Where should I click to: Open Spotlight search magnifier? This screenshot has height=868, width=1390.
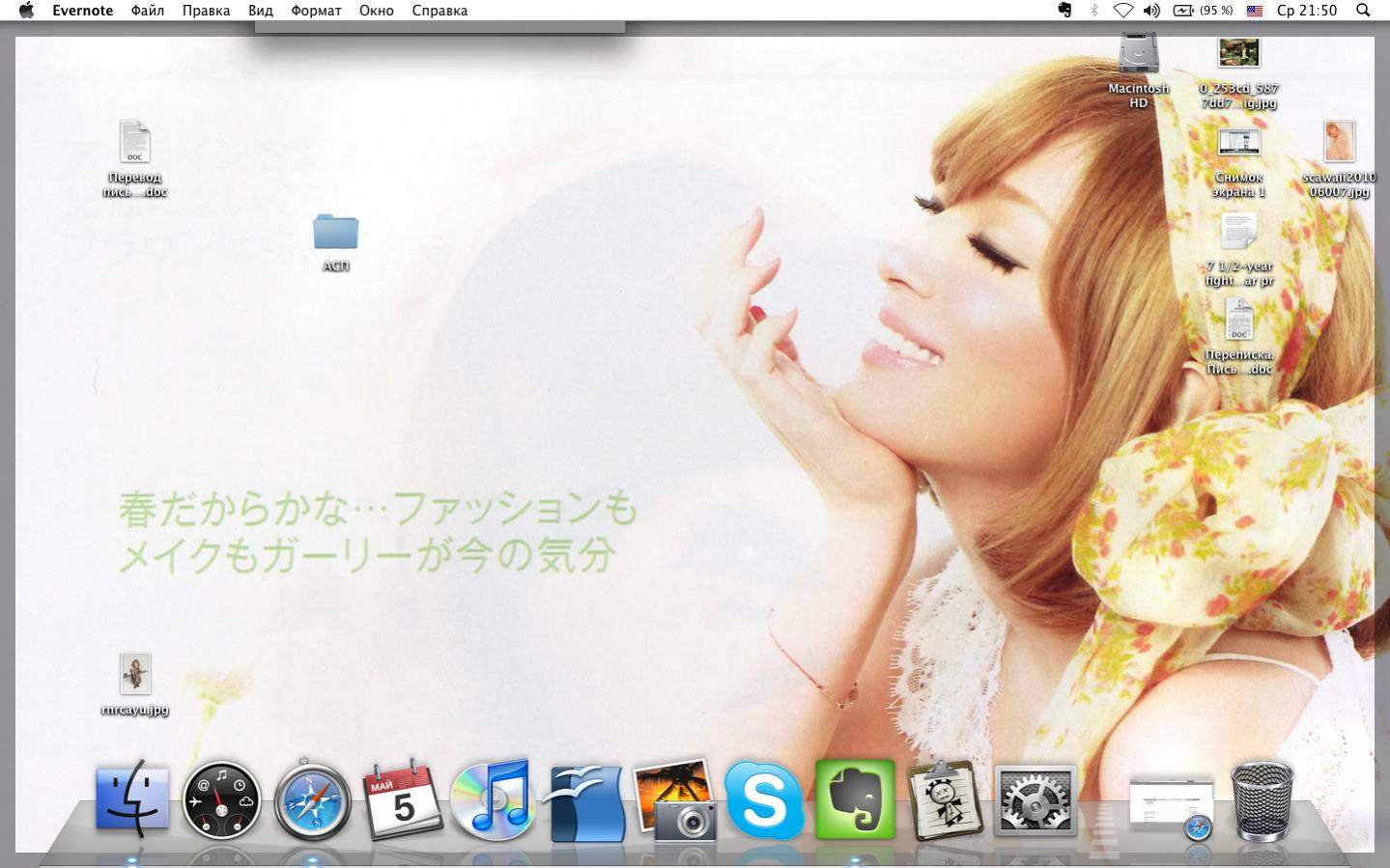[1363, 11]
